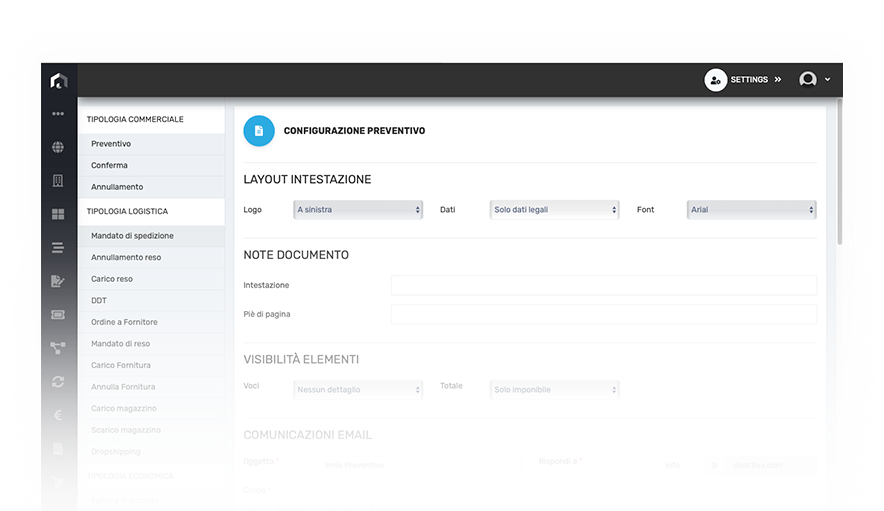Open the globe icon in sidebar
Screen dimensions: 884x511
pos(58,147)
